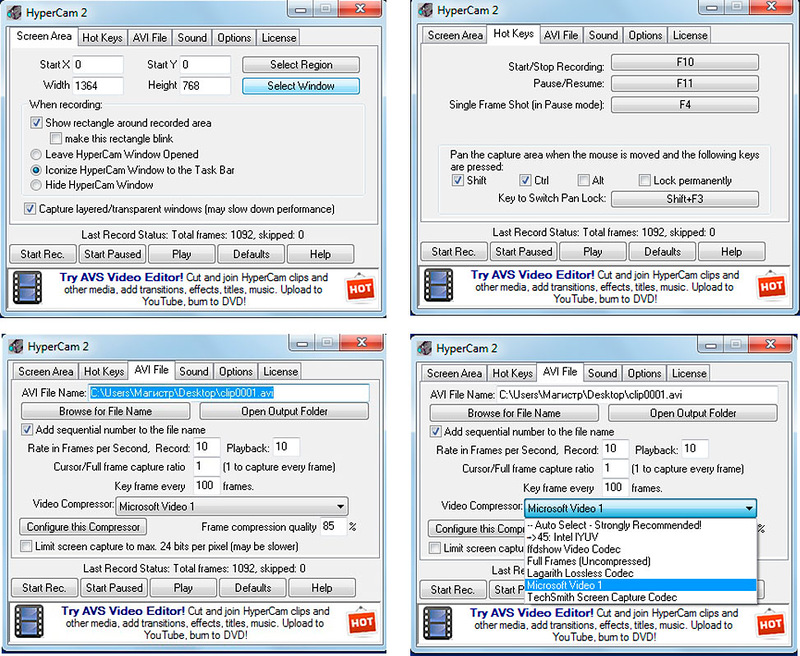Open Options tab in Hot Keys window
This screenshot has height=656, width=800.
645,35
